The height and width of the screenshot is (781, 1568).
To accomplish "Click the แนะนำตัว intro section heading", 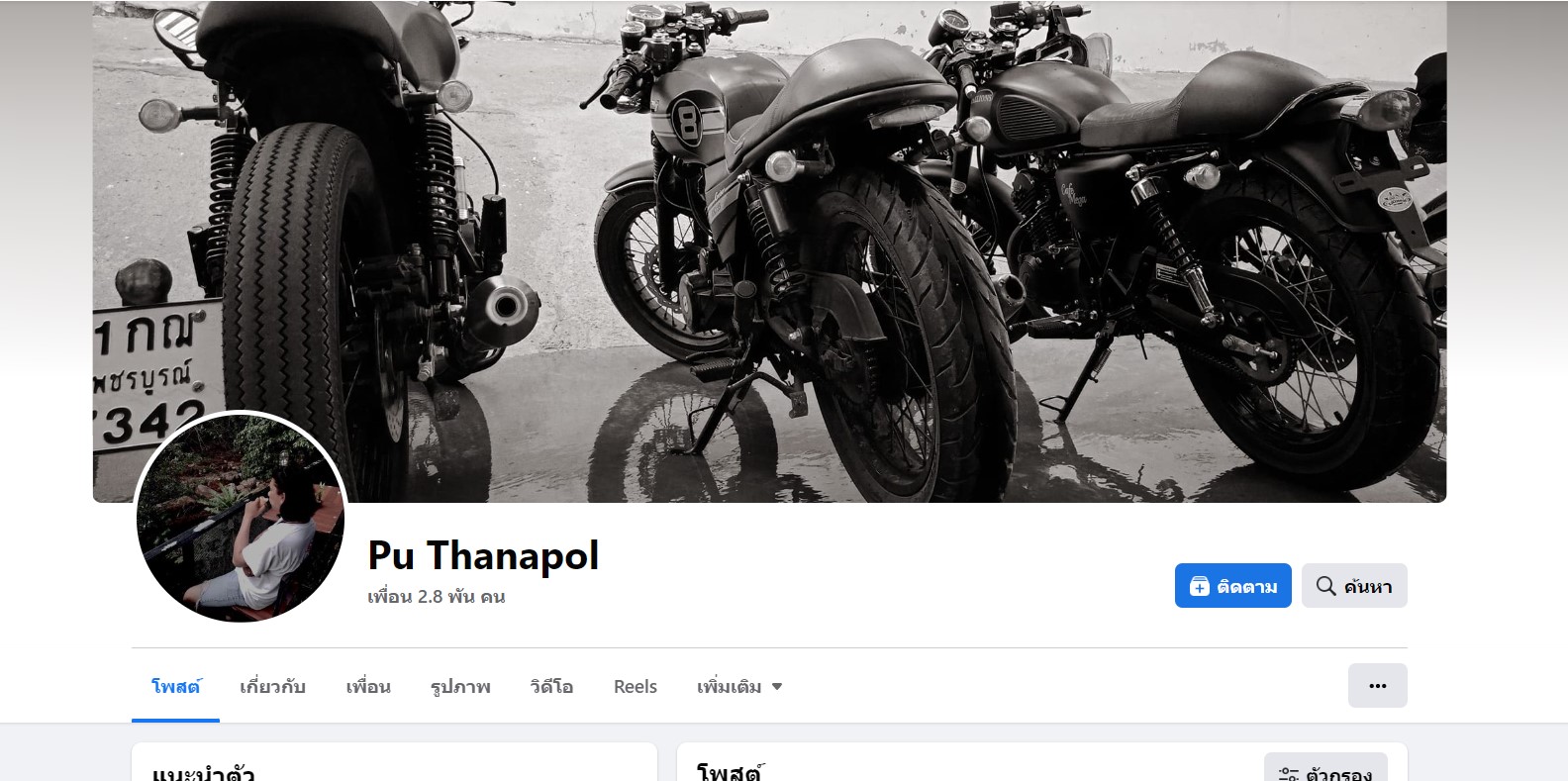I will [x=203, y=773].
